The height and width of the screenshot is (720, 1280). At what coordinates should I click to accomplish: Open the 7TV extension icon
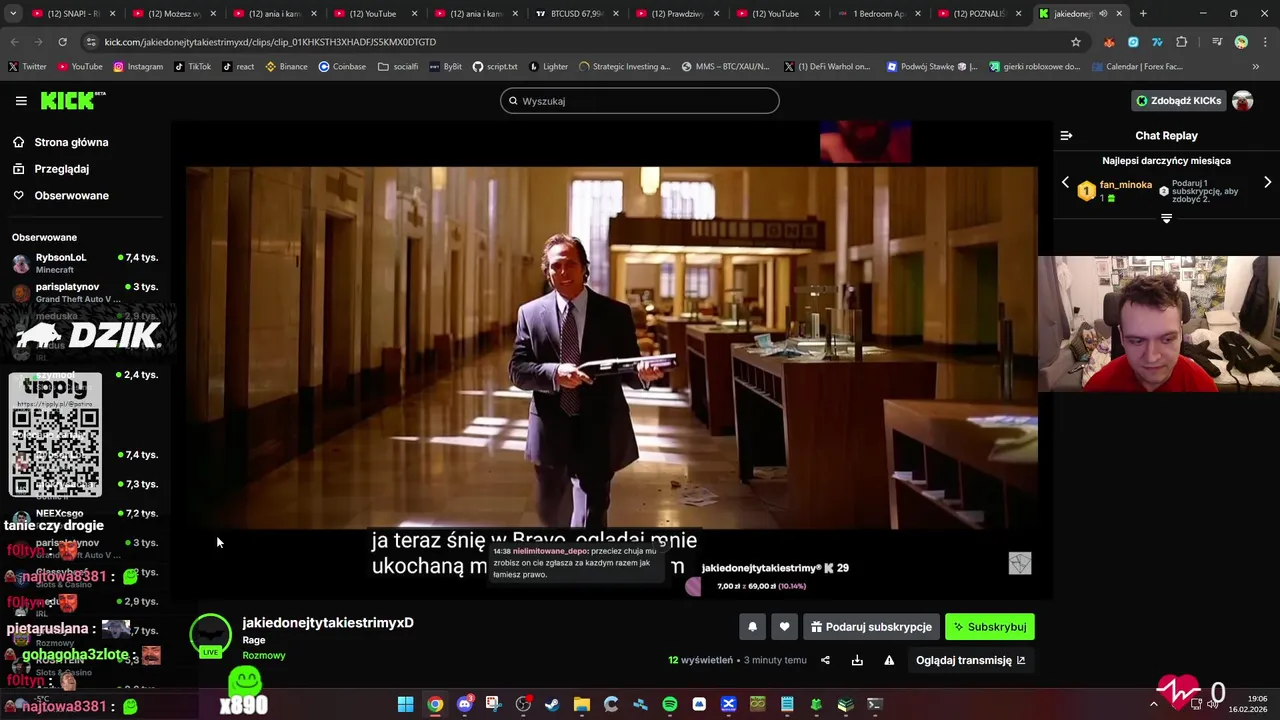tap(1157, 42)
